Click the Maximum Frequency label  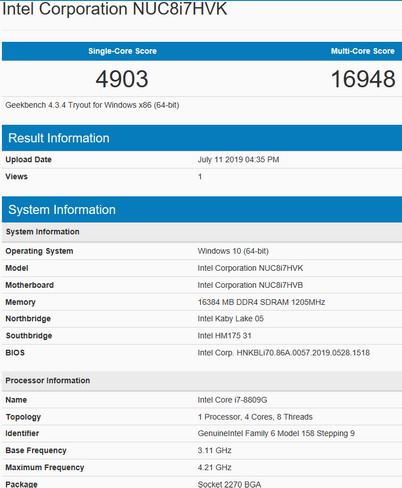point(45,468)
